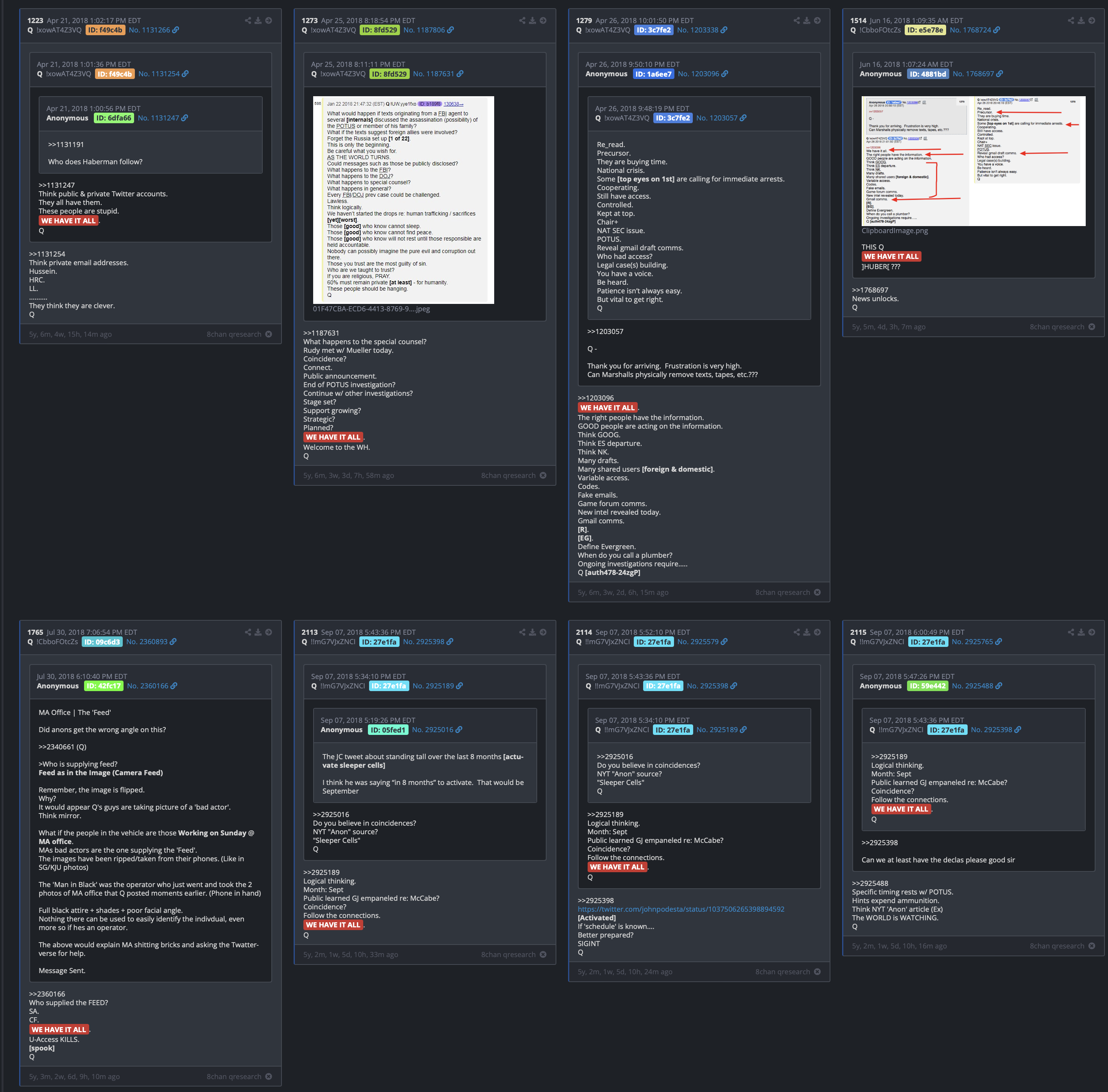This screenshot has width=1108, height=1092.
Task: Open link No. 1131266
Action: (153, 30)
